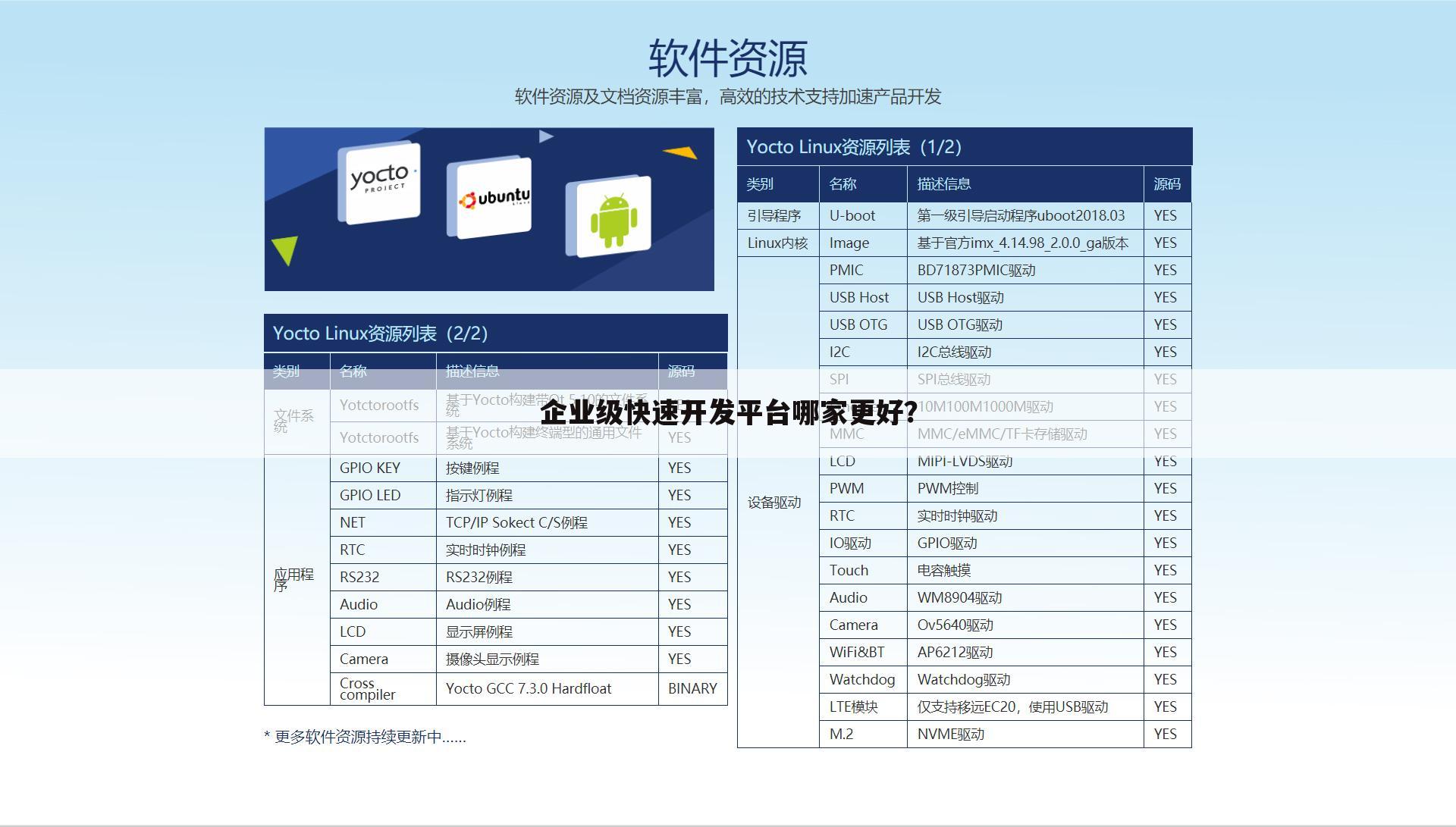The width and height of the screenshot is (1456, 827).
Task: Toggle the YES flag for the SPI driver row
Action: tap(1165, 379)
